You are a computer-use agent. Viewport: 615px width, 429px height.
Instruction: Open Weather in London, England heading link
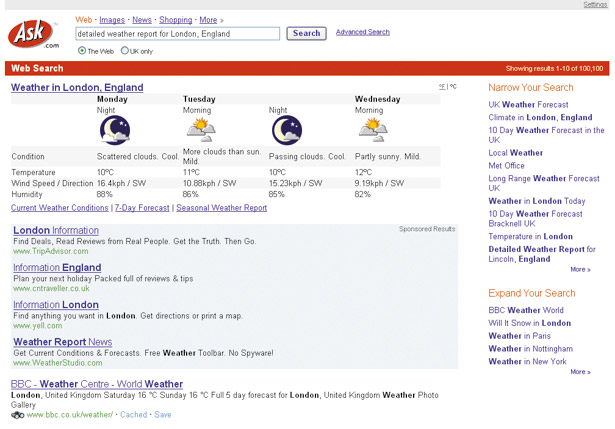77,87
